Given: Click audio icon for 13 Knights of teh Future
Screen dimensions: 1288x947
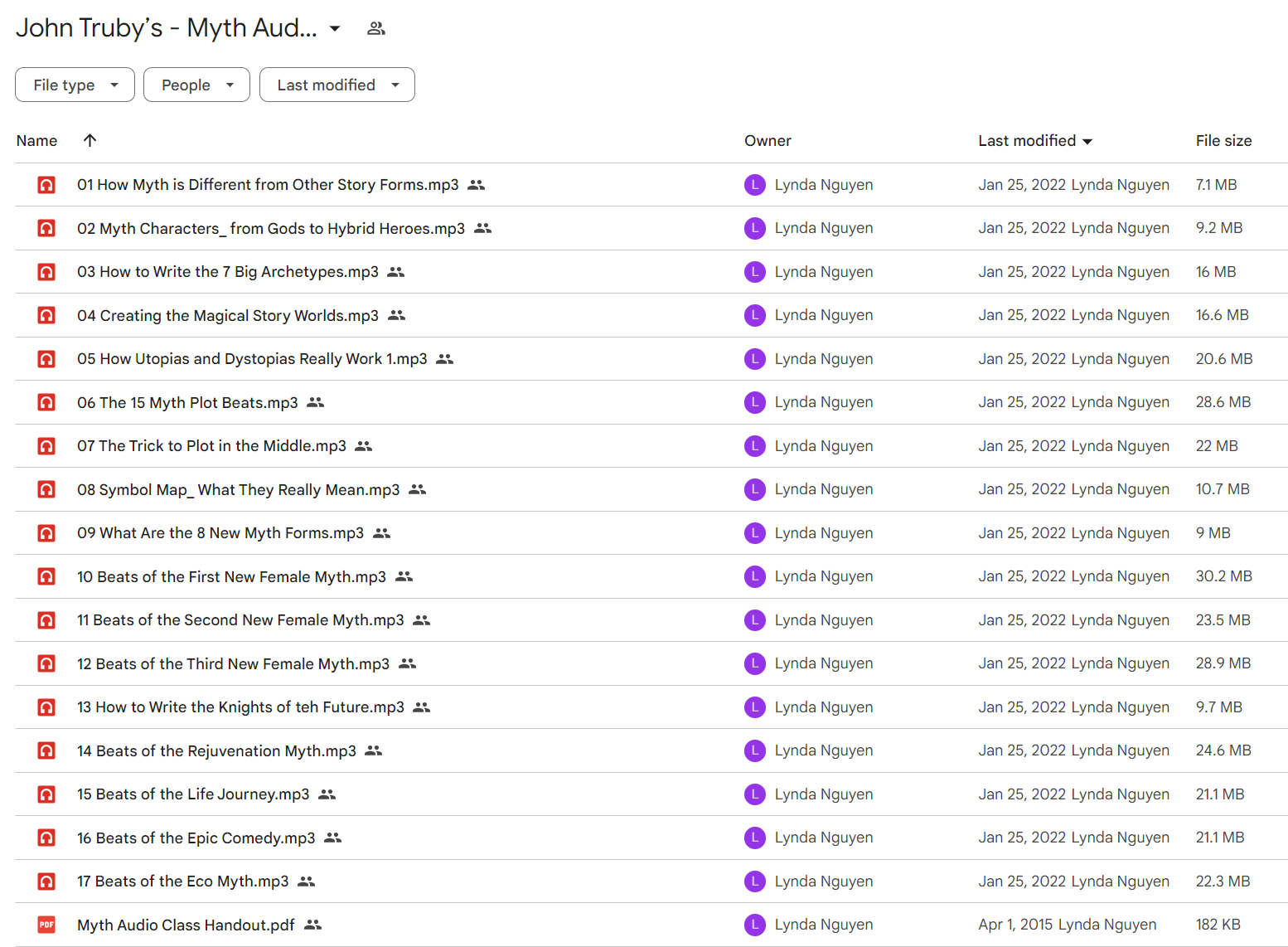Looking at the screenshot, I should 46,707.
